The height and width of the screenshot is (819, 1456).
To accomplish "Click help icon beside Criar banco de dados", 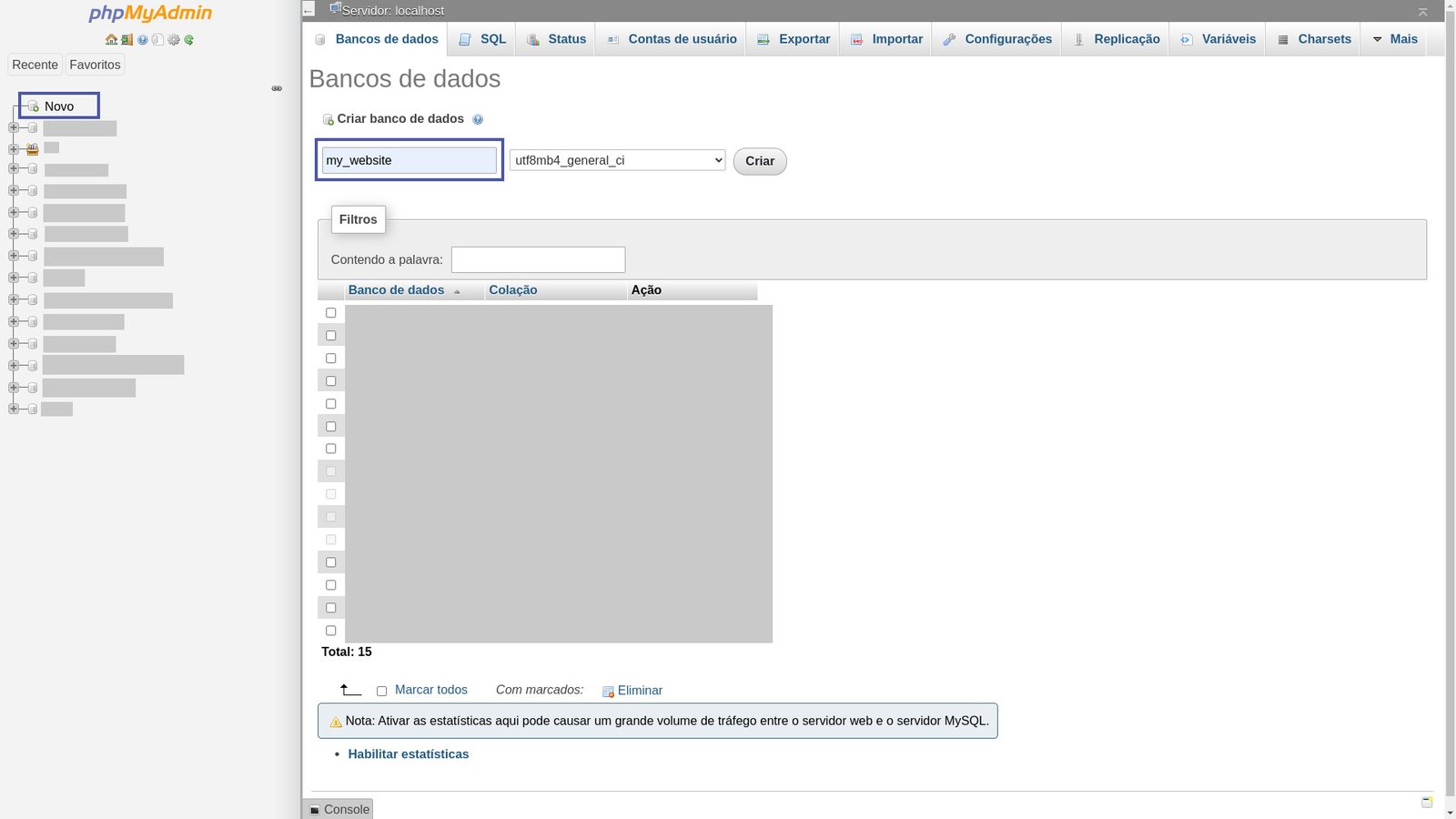I will point(478,119).
